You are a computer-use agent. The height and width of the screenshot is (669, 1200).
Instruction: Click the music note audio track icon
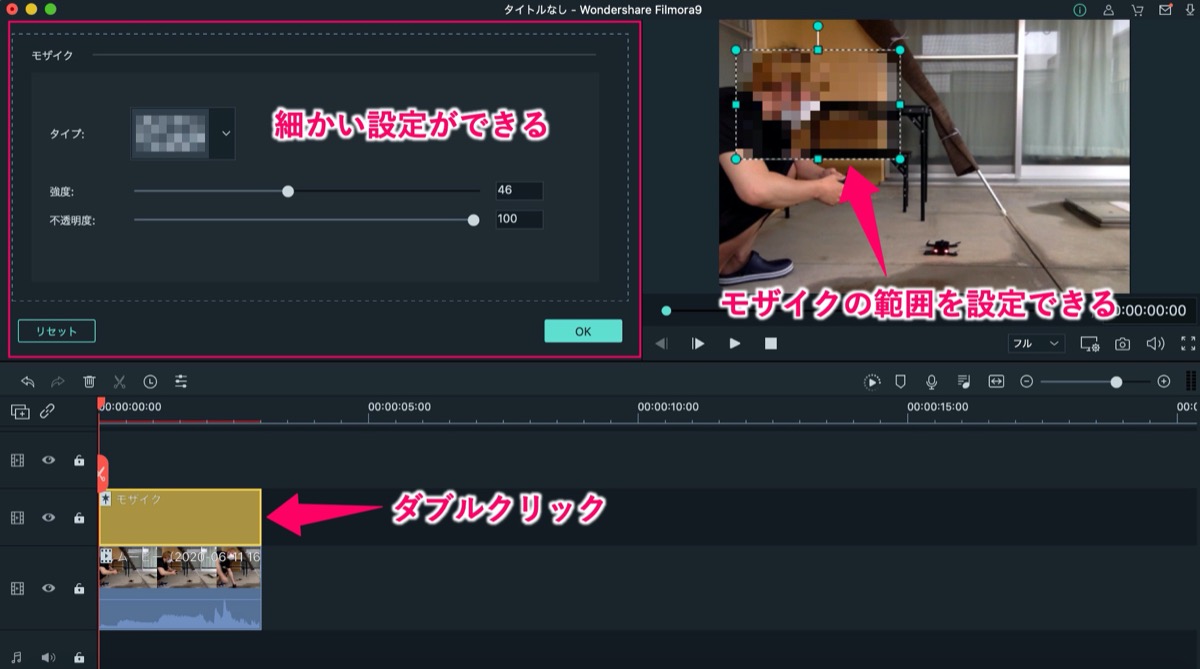pos(17,658)
